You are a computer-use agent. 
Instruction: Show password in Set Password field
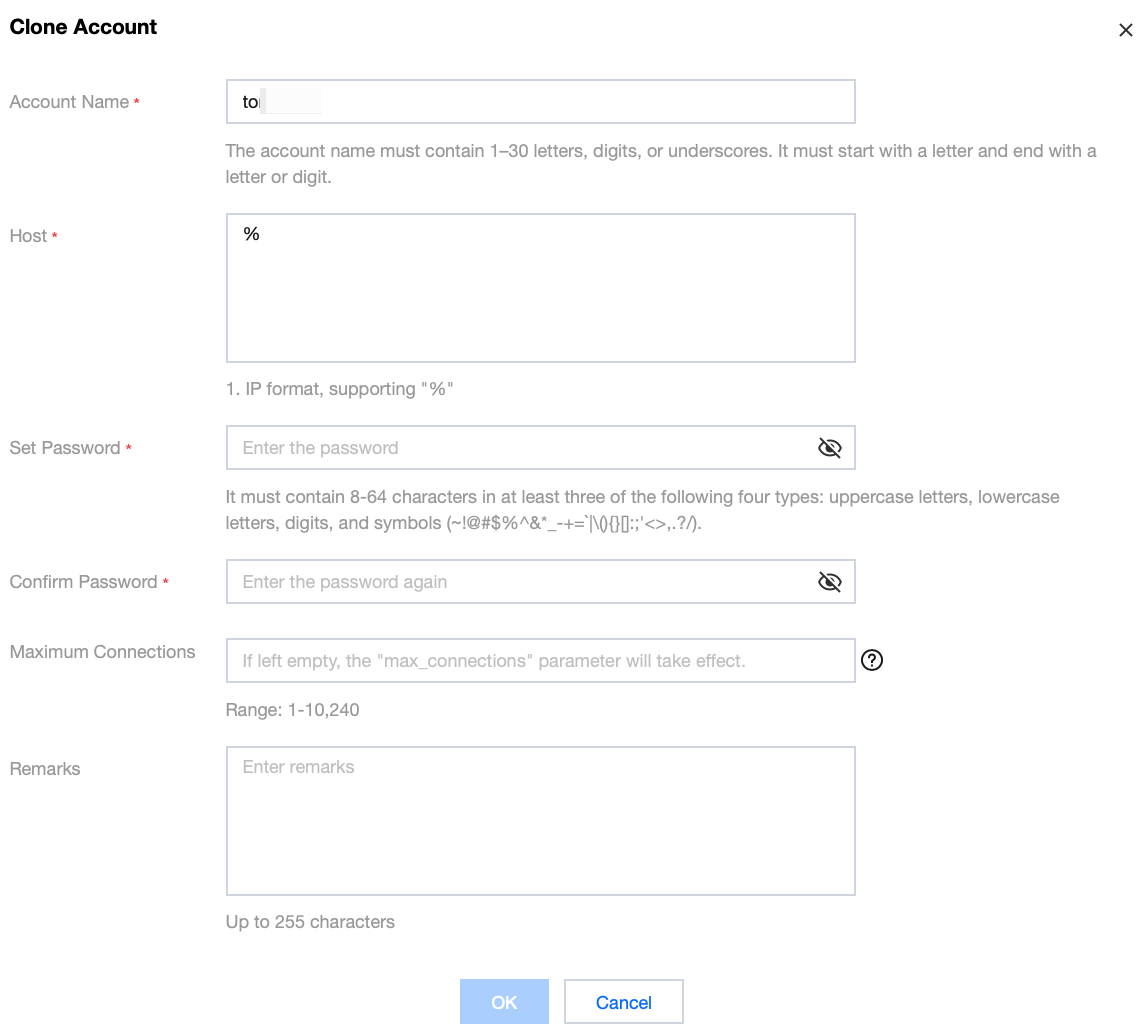829,448
